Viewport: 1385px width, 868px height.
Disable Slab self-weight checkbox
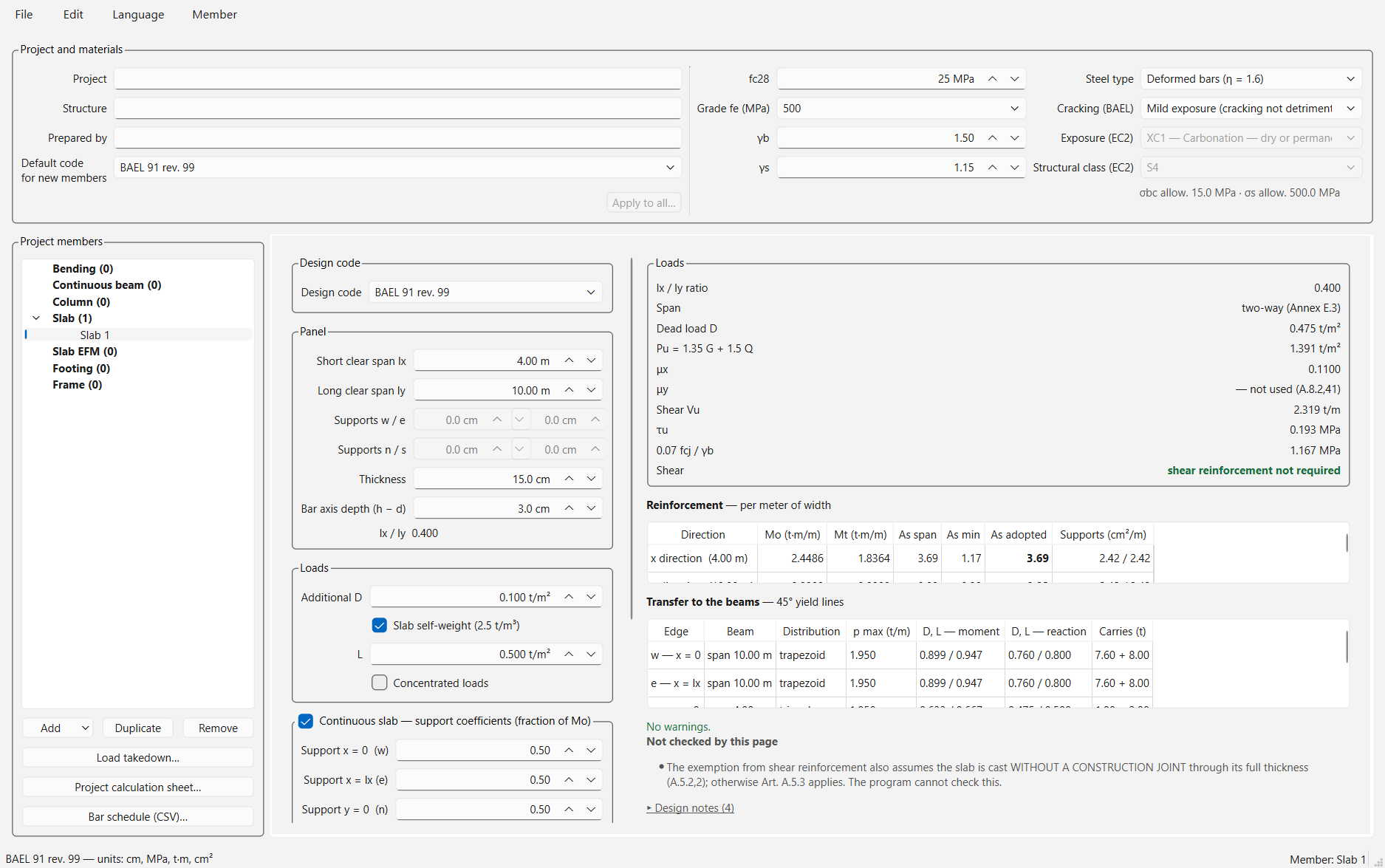[380, 626]
